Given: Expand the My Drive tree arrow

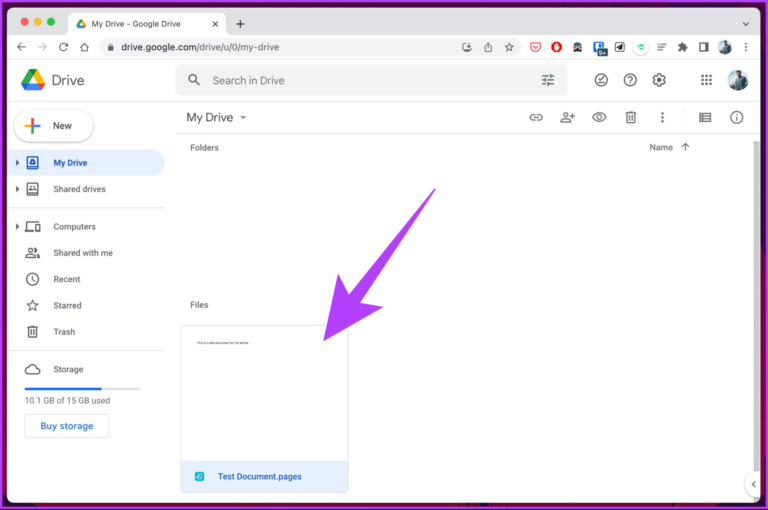Looking at the screenshot, I should coord(17,163).
